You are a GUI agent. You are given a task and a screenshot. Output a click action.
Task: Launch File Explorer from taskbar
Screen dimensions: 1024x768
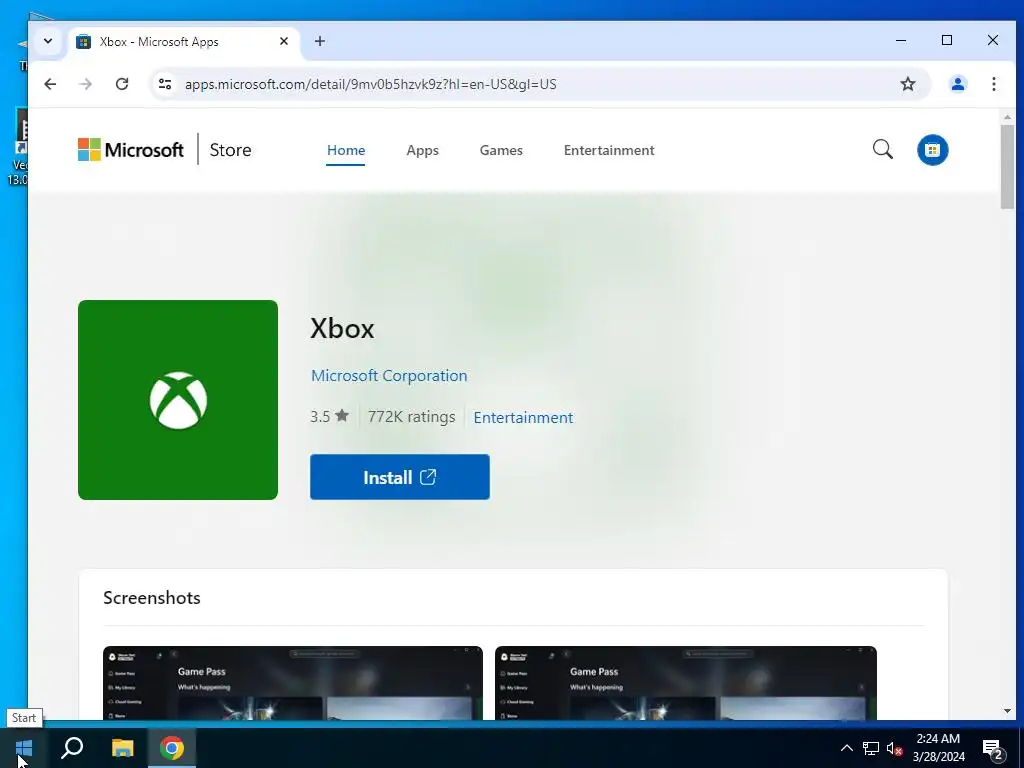point(122,748)
